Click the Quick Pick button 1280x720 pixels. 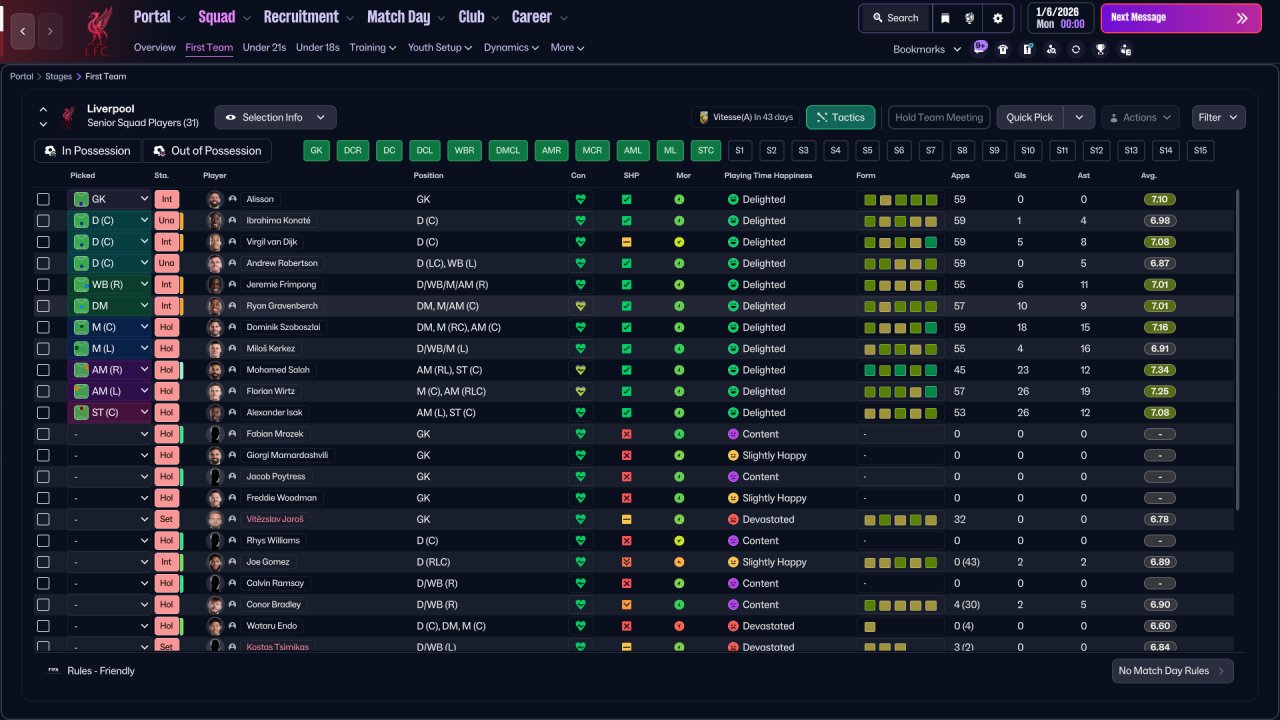1030,117
